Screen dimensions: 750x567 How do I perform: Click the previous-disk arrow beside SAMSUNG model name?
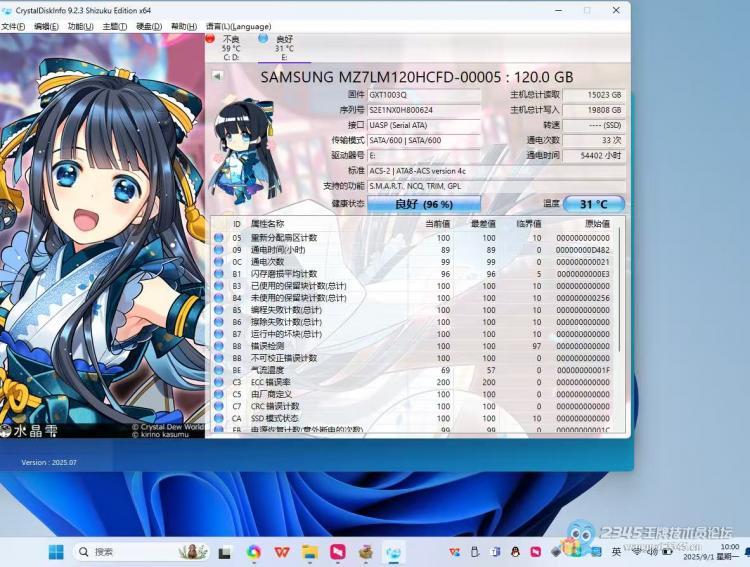tap(217, 76)
